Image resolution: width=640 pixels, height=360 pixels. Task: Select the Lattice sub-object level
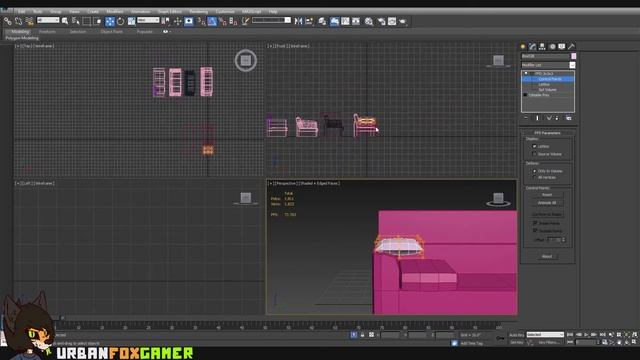544,84
